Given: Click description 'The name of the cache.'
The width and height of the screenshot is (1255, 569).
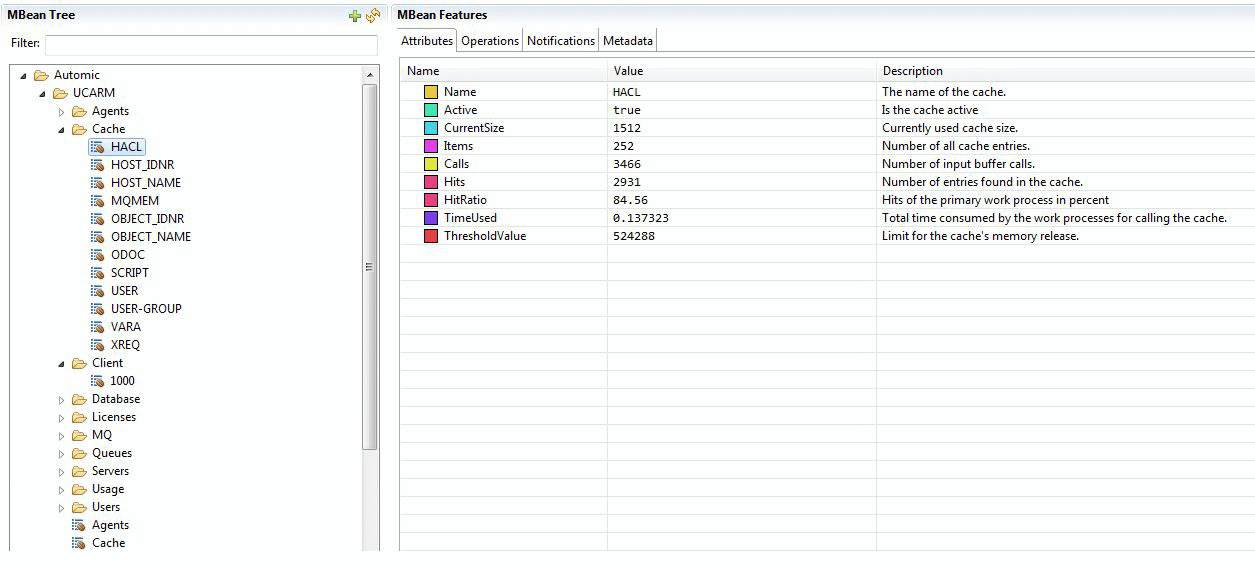Looking at the screenshot, I should pyautogui.click(x=944, y=92).
